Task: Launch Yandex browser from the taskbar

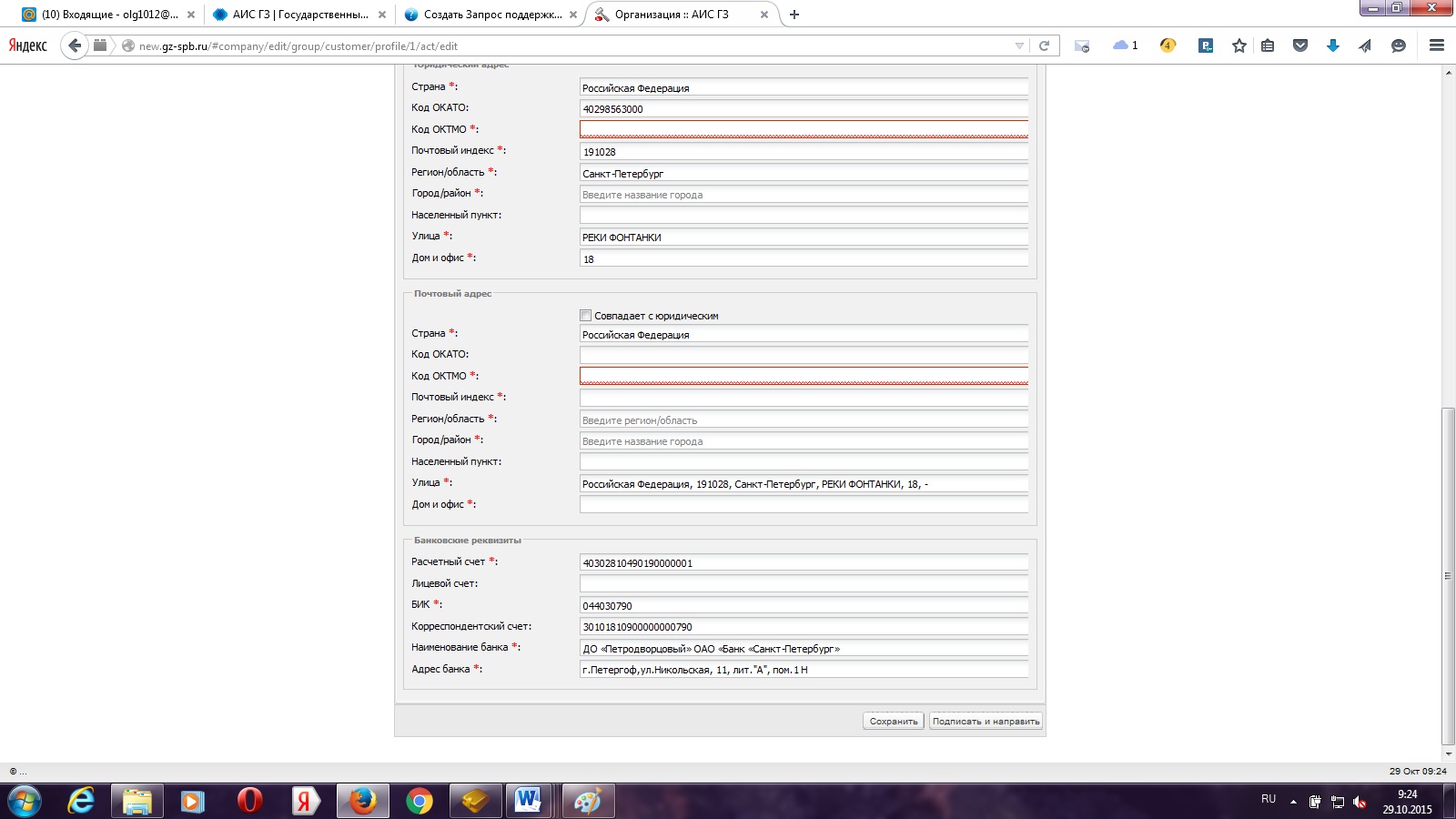Action: point(306,801)
